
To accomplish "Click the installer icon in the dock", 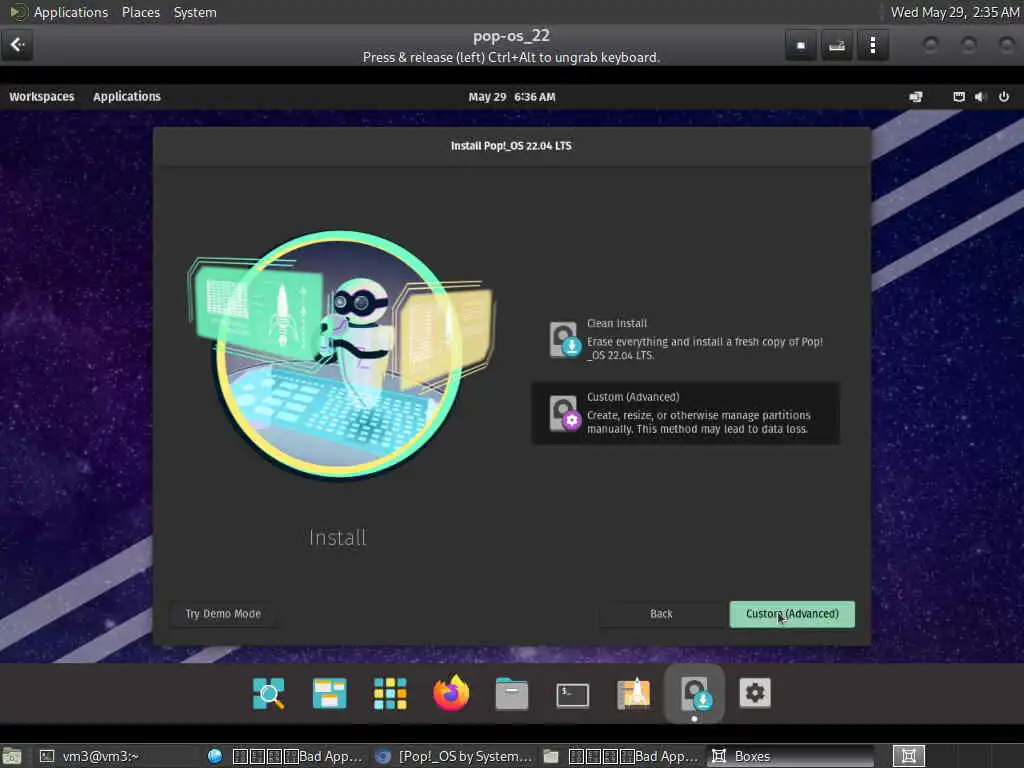I will click(694, 693).
